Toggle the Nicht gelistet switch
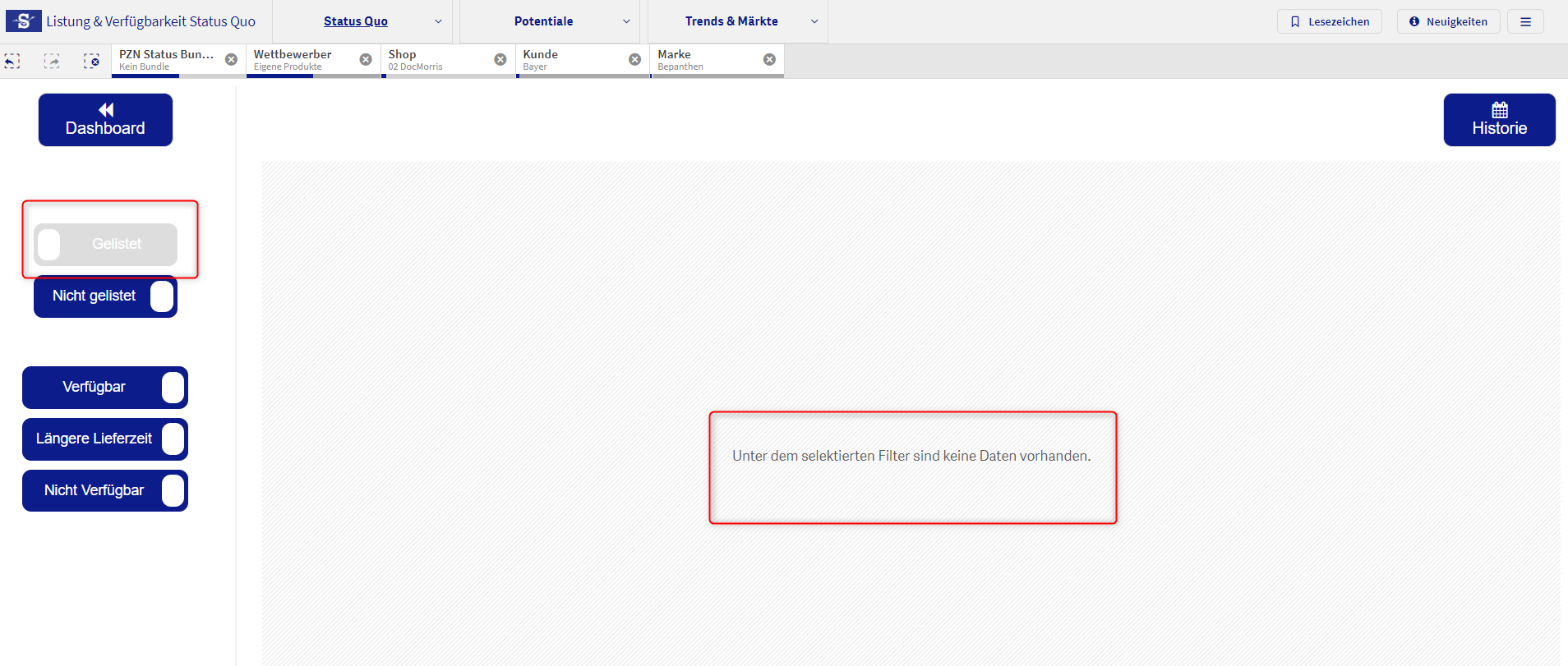 tap(105, 296)
